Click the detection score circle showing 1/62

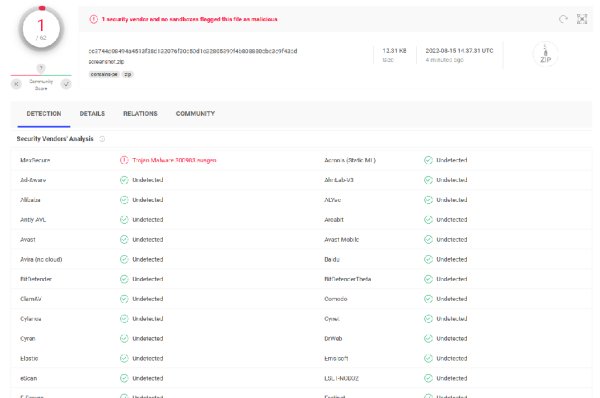point(41,29)
